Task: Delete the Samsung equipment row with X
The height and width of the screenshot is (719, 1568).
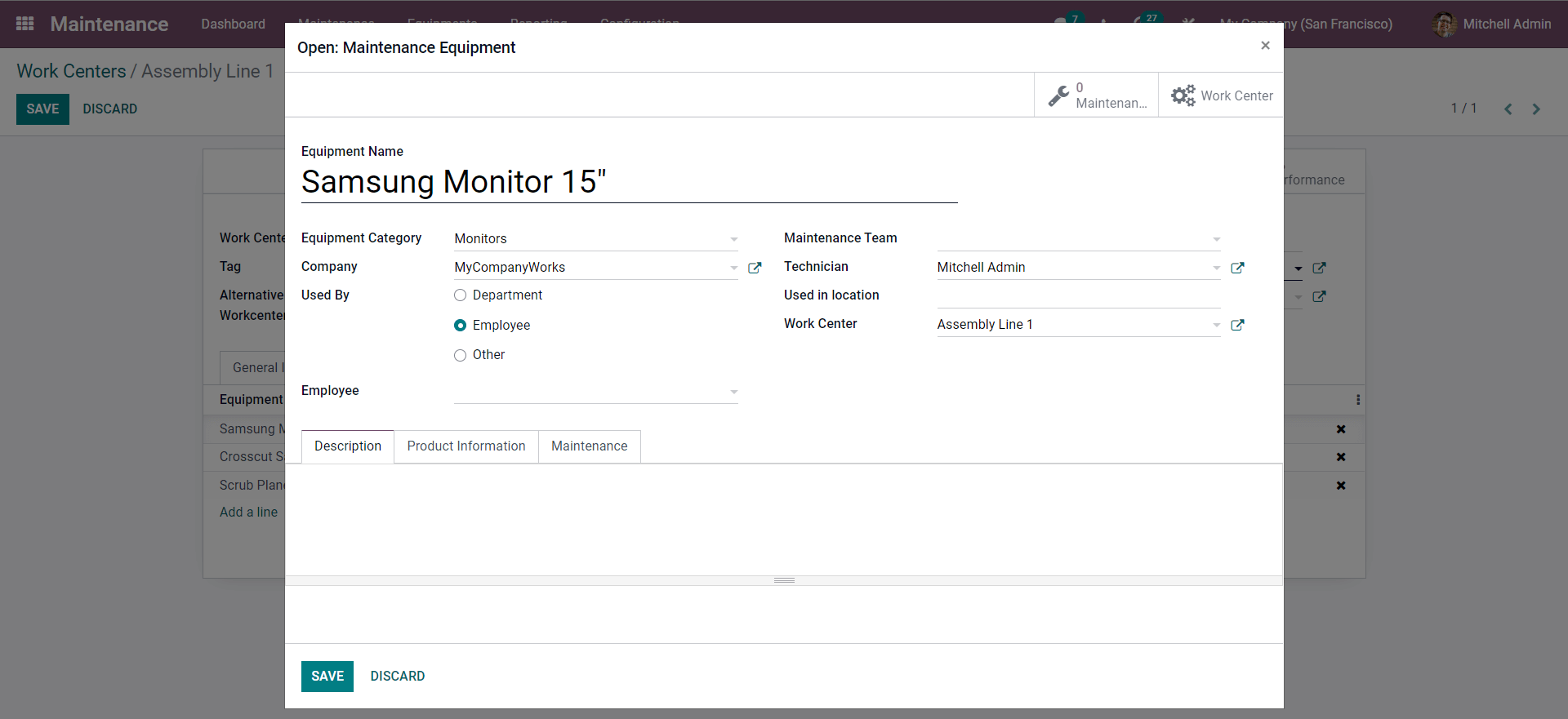Action: [x=1340, y=429]
